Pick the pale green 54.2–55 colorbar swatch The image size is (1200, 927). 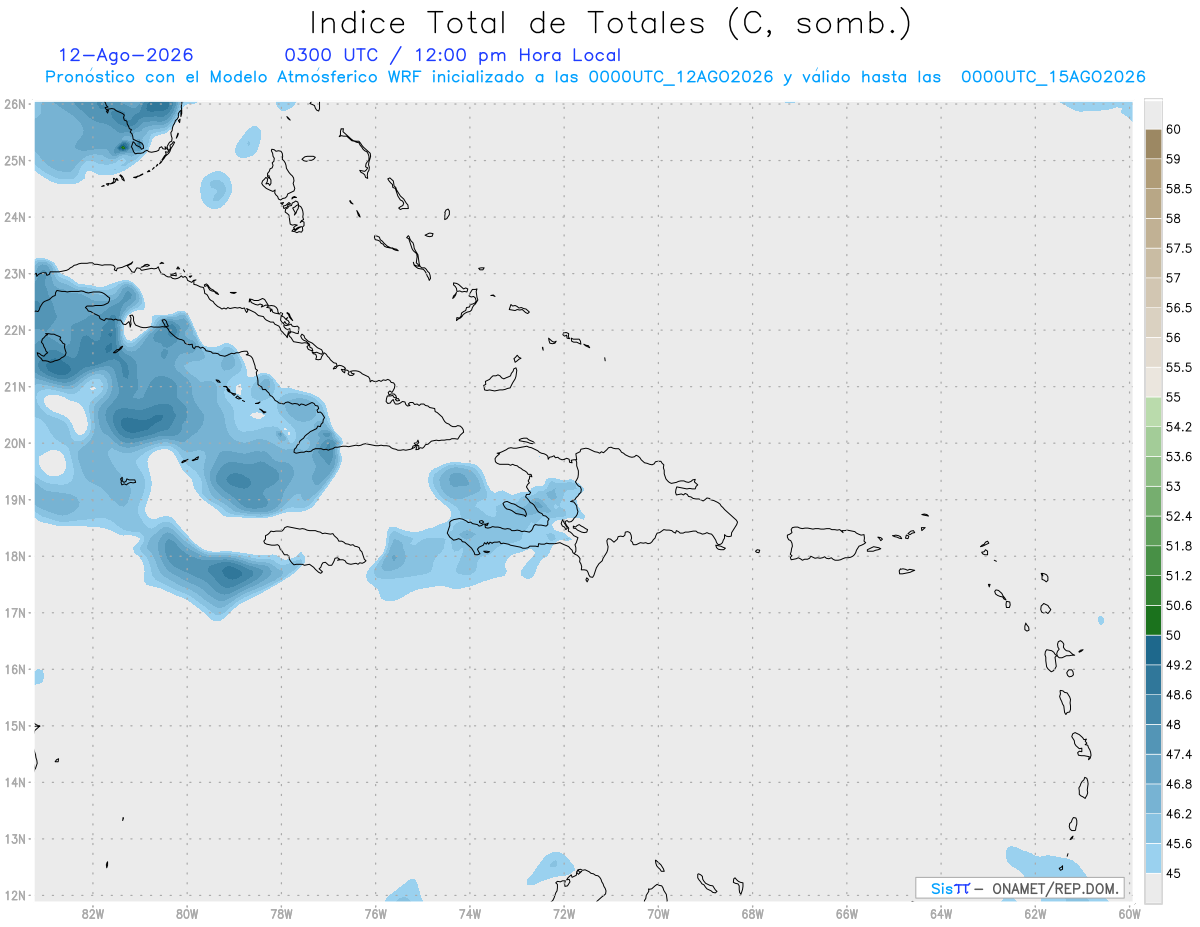coord(1153,412)
